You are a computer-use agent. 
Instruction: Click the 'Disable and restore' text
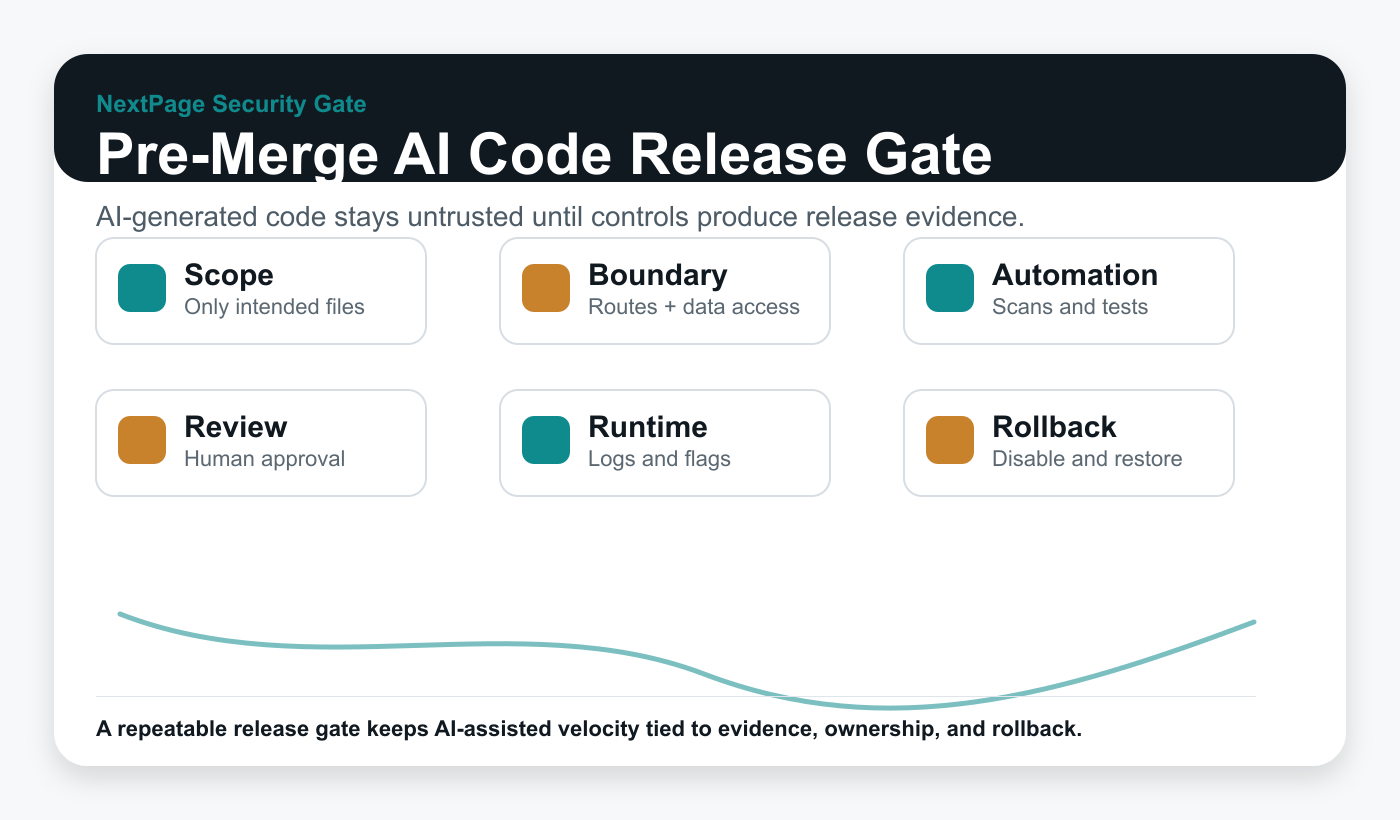point(1088,459)
